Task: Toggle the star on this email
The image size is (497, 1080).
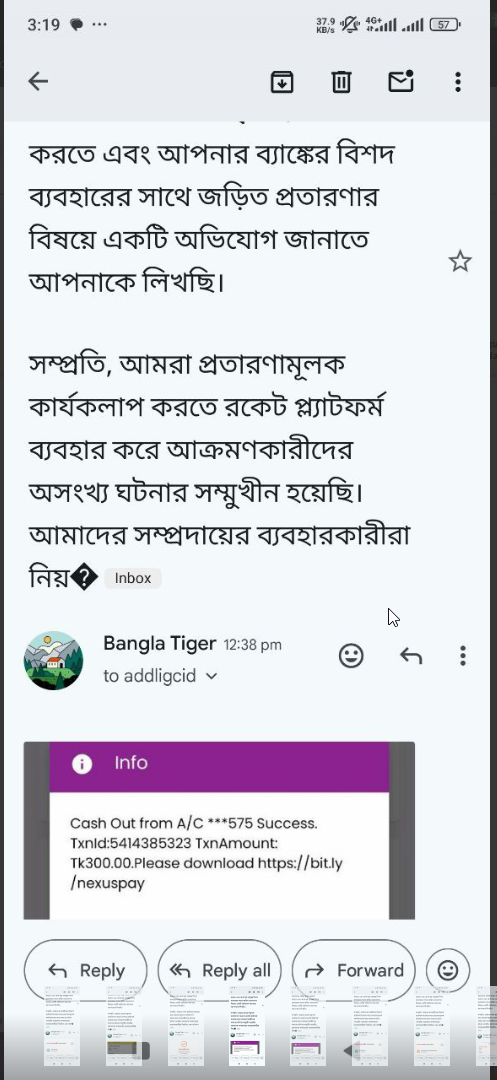Action: (x=460, y=262)
